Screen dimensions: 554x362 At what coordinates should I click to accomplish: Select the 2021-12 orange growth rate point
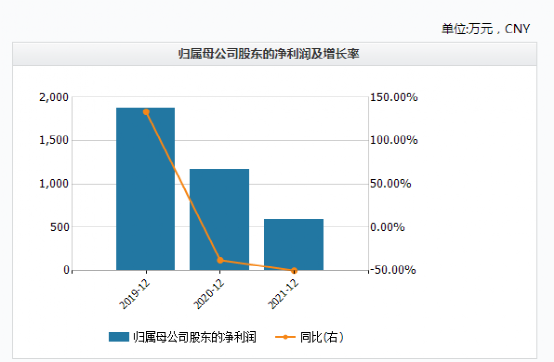[294, 271]
